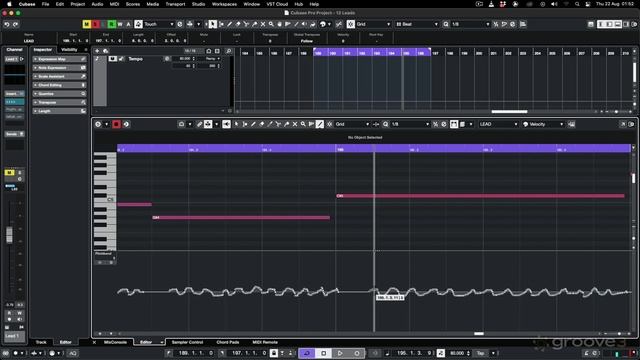Click the Stop button in transport bar
The width and height of the screenshot is (640, 360).
click(x=324, y=353)
